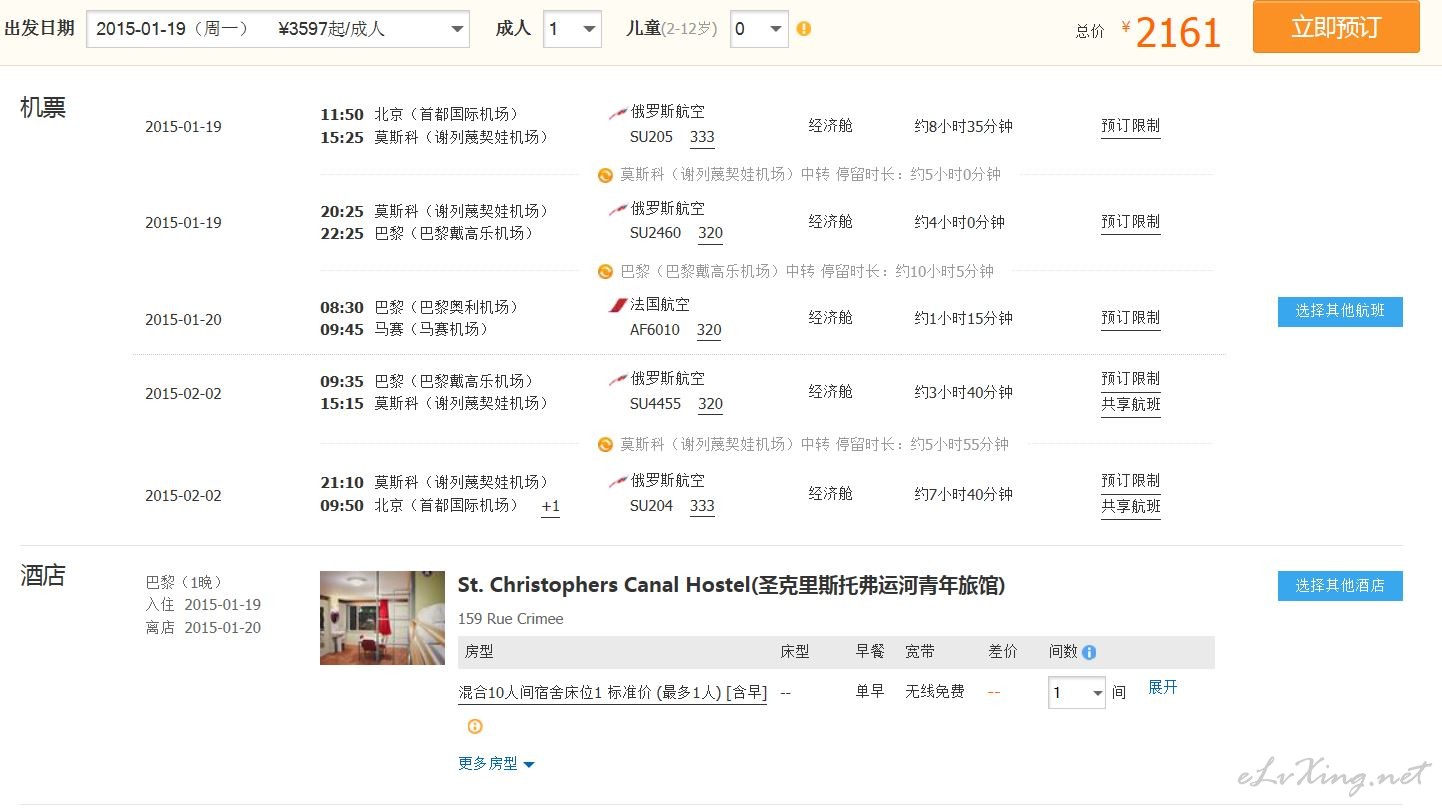Open the departure date dropdown
The height and width of the screenshot is (809, 1442).
click(278, 29)
